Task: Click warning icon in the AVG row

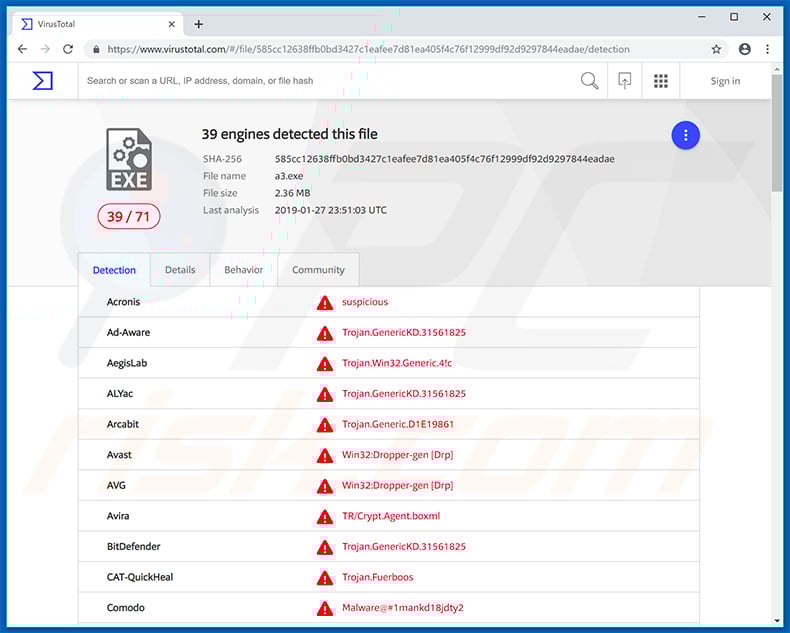Action: pyautogui.click(x=325, y=486)
